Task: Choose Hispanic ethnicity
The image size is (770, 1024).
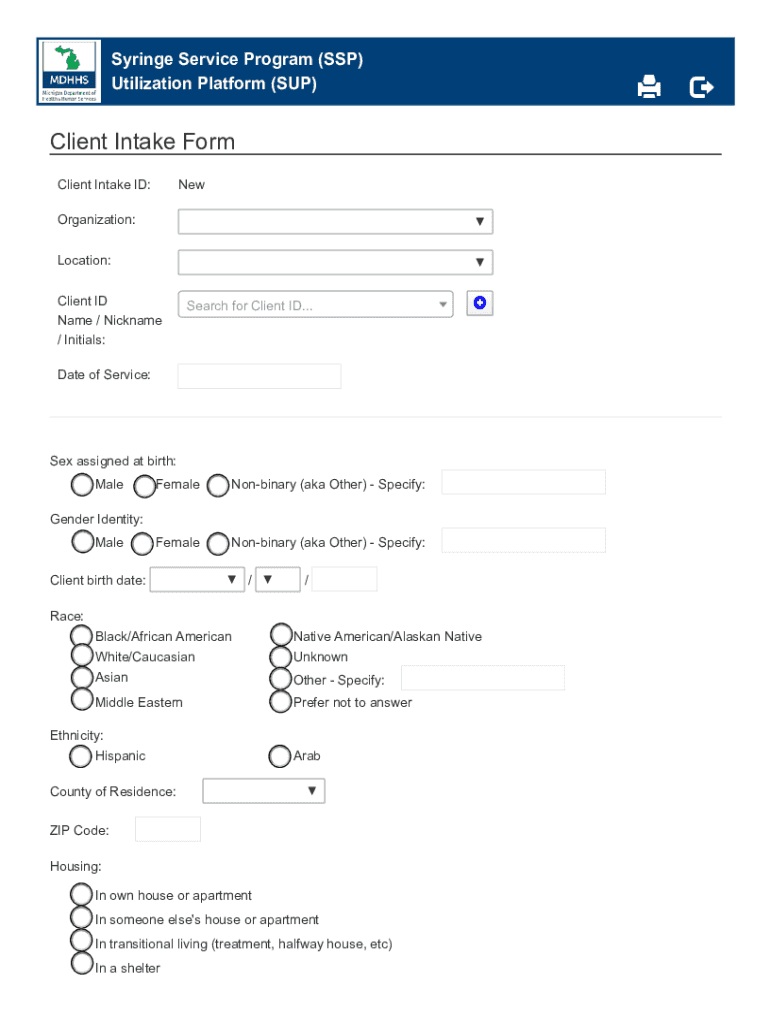Action: 80,756
